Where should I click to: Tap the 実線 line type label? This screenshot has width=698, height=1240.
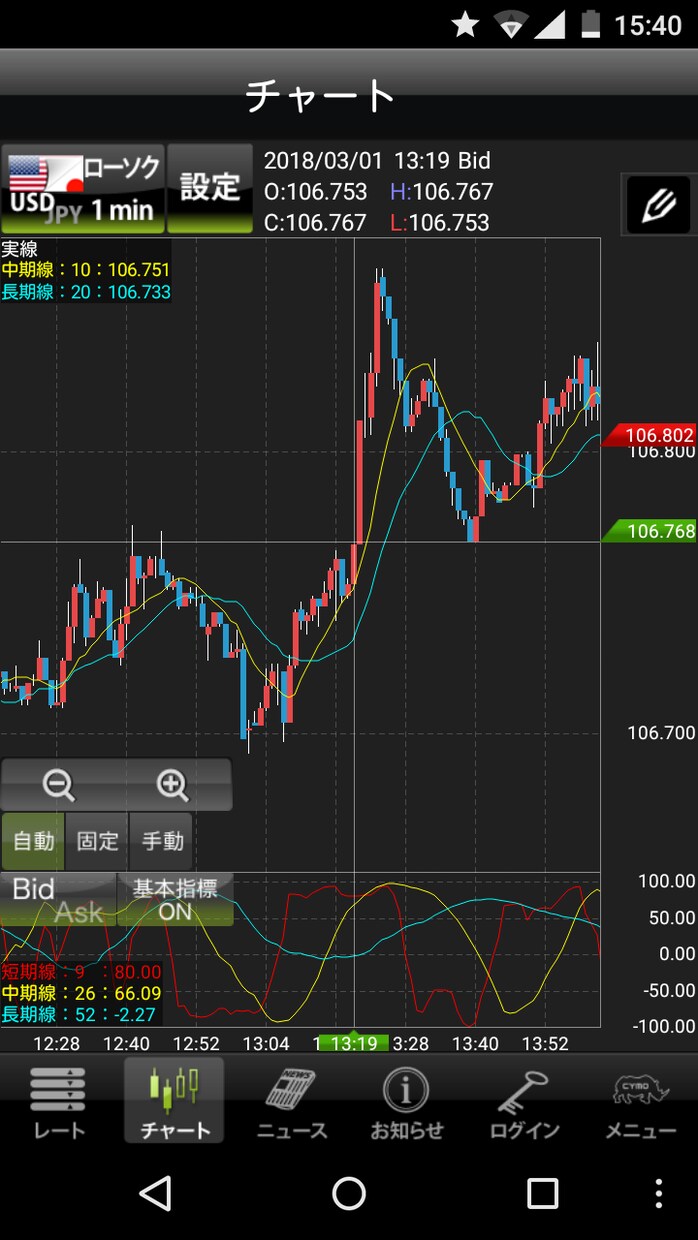19,249
